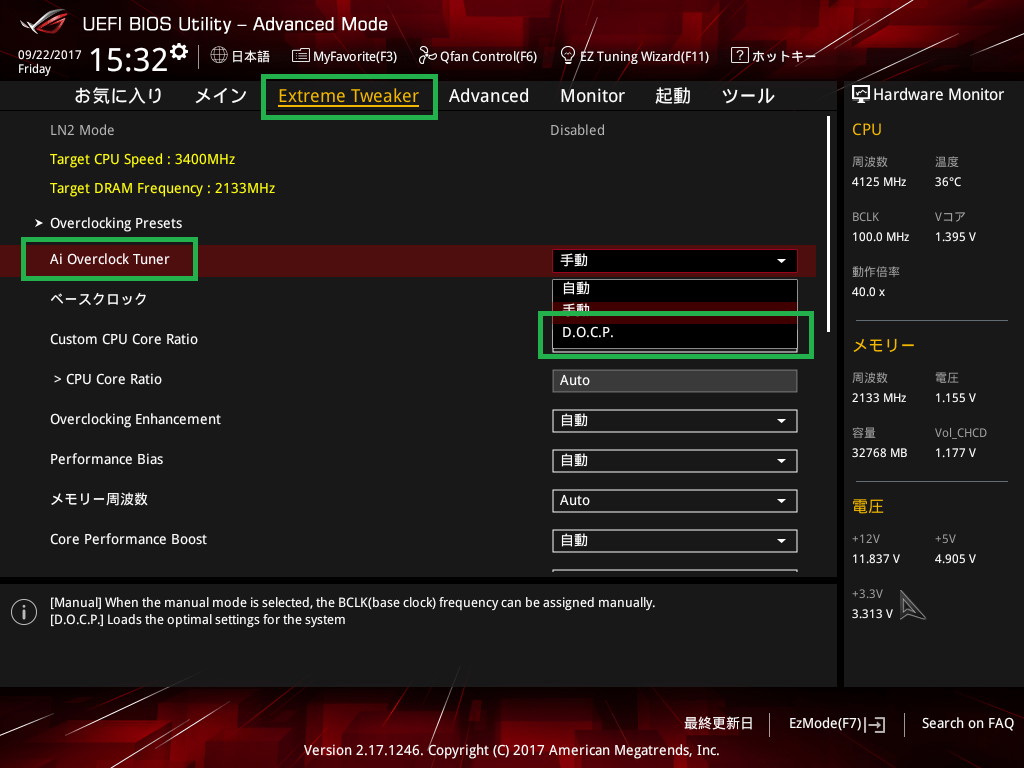Click the settings gear next to the clock

[179, 51]
